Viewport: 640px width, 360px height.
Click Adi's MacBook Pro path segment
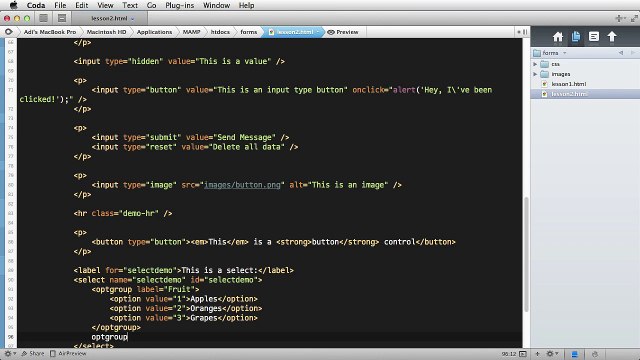(x=50, y=32)
